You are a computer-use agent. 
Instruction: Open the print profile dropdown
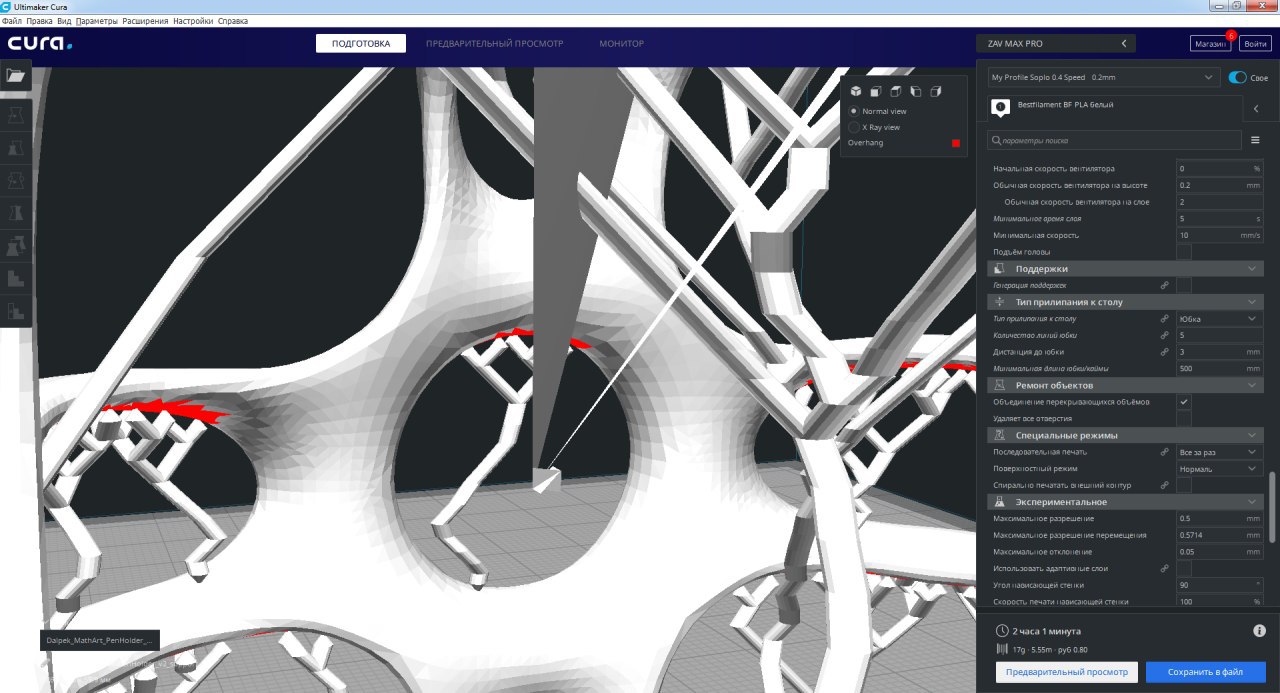click(1102, 77)
